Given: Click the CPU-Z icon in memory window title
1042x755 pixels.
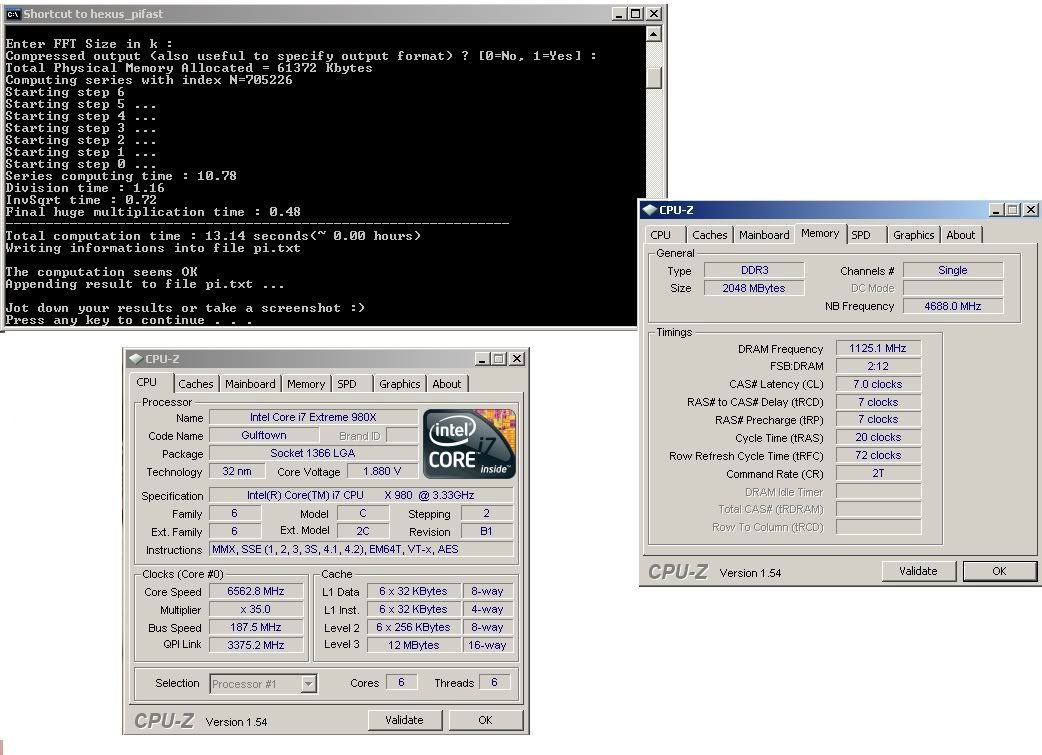Looking at the screenshot, I should point(649,210).
